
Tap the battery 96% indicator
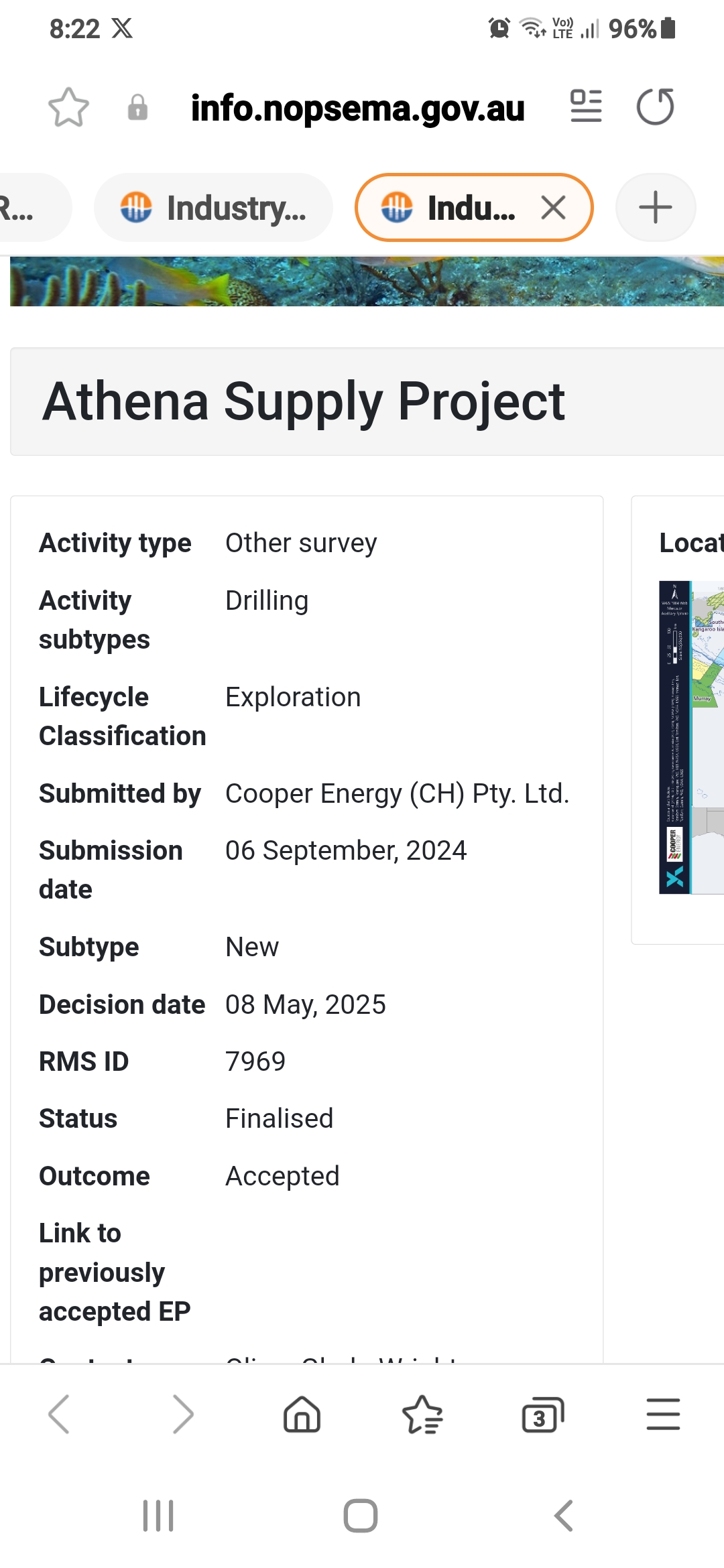click(x=642, y=28)
